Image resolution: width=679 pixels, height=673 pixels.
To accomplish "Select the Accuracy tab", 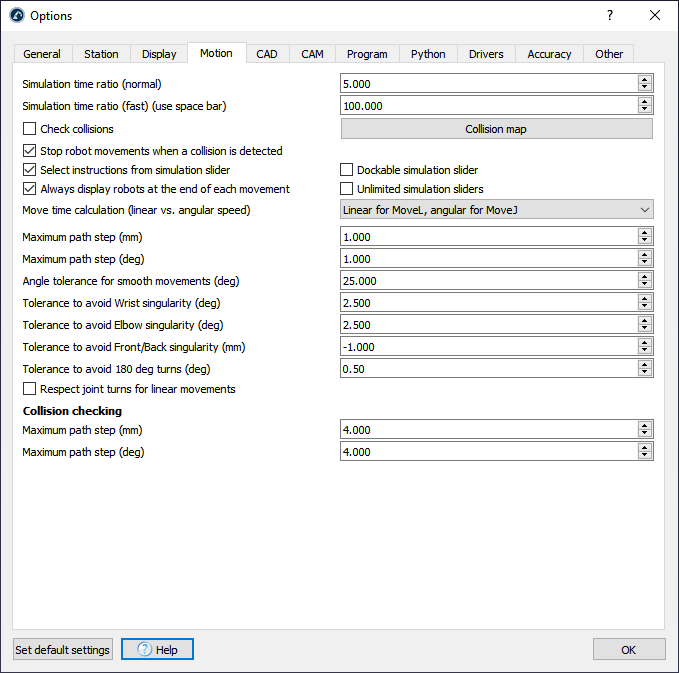I will 549,54.
